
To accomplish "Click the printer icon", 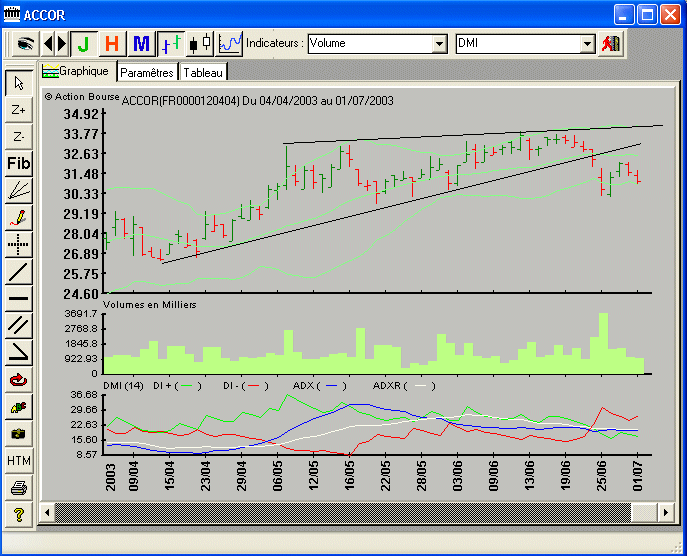I will 18,488.
